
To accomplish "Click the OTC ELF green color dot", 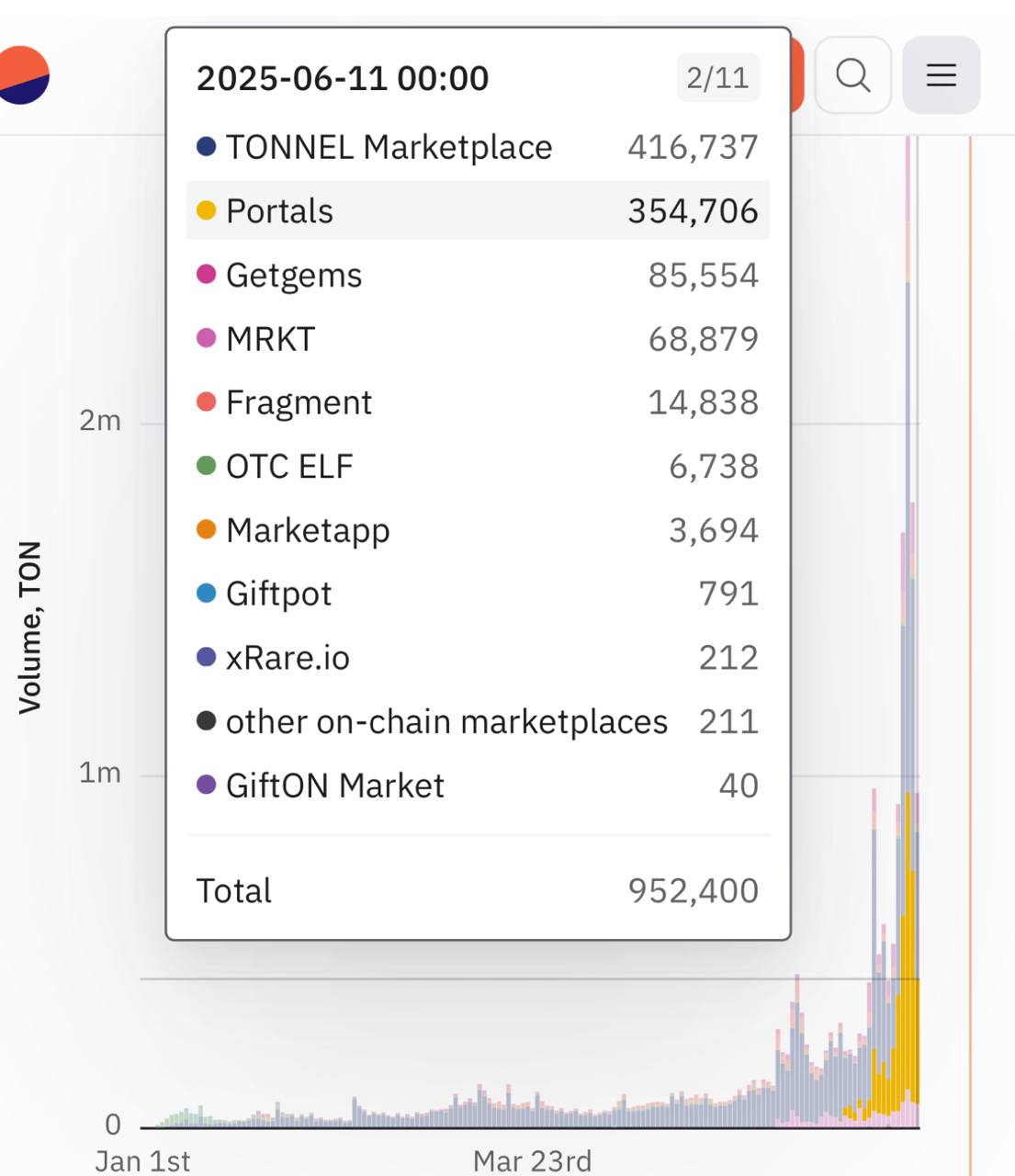I will (207, 466).
